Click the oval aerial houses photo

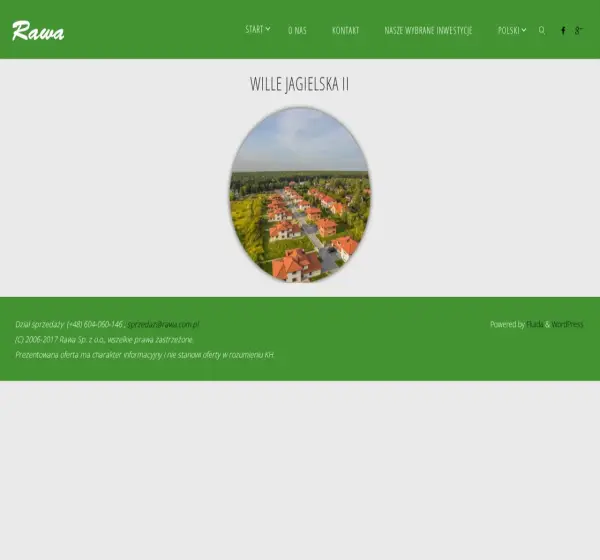click(300, 195)
